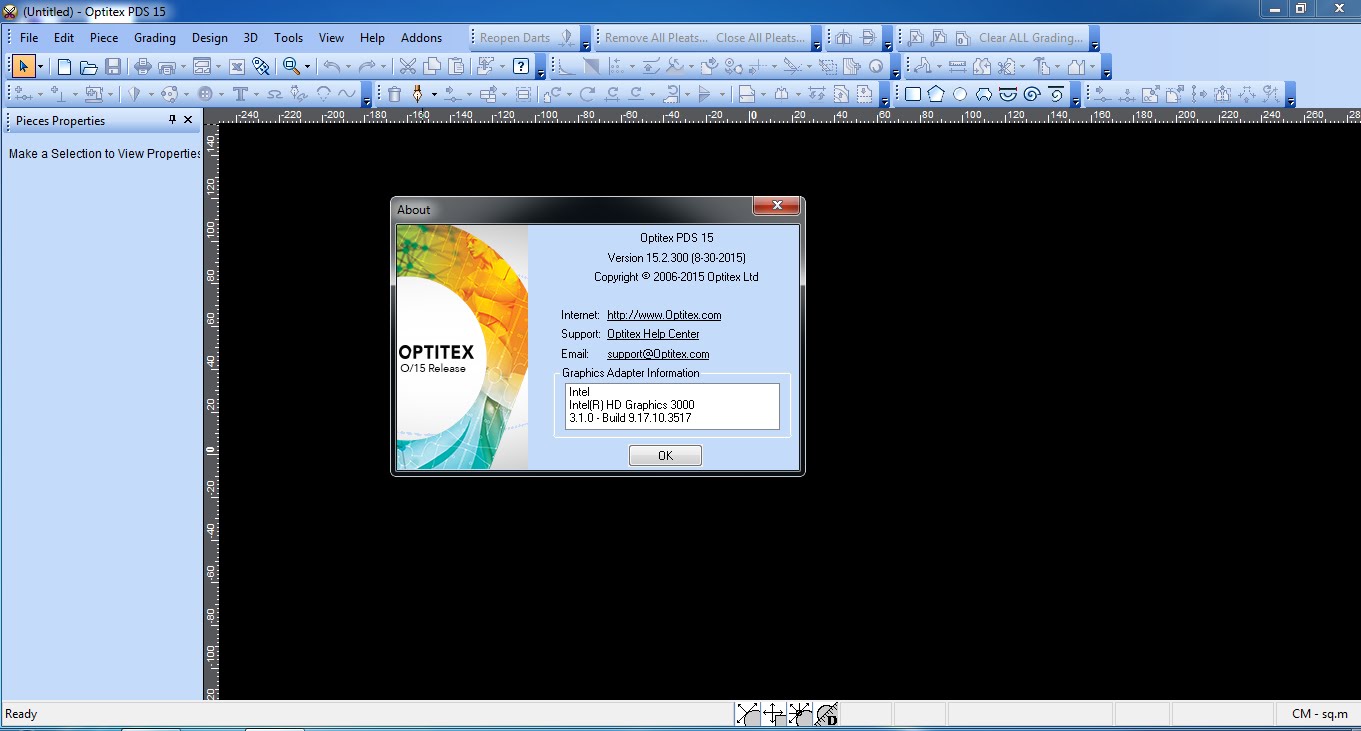Close the About dialog with red X
Screen dimensions: 1361x731
coord(776,206)
